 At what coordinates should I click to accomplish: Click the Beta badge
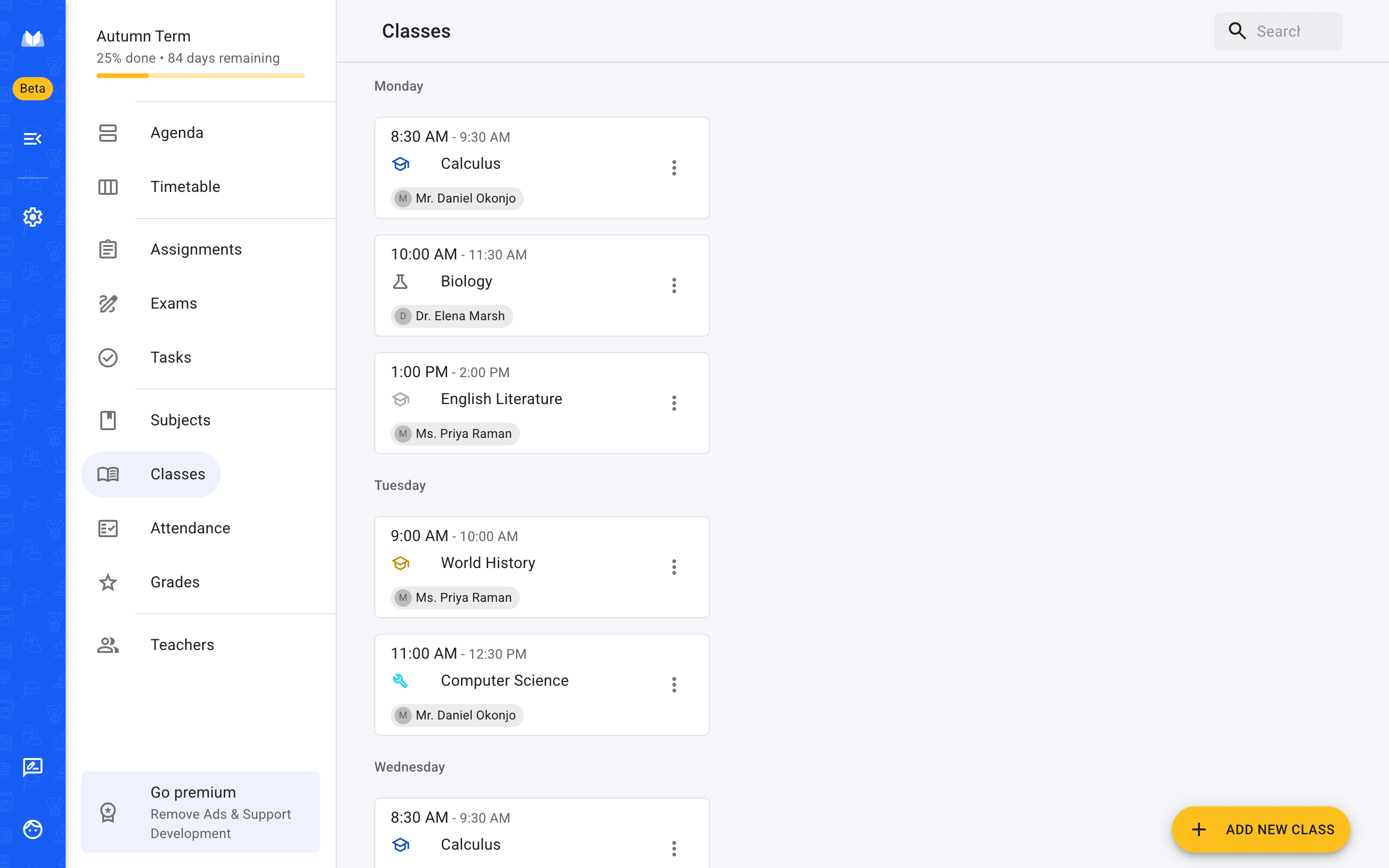pyautogui.click(x=33, y=88)
